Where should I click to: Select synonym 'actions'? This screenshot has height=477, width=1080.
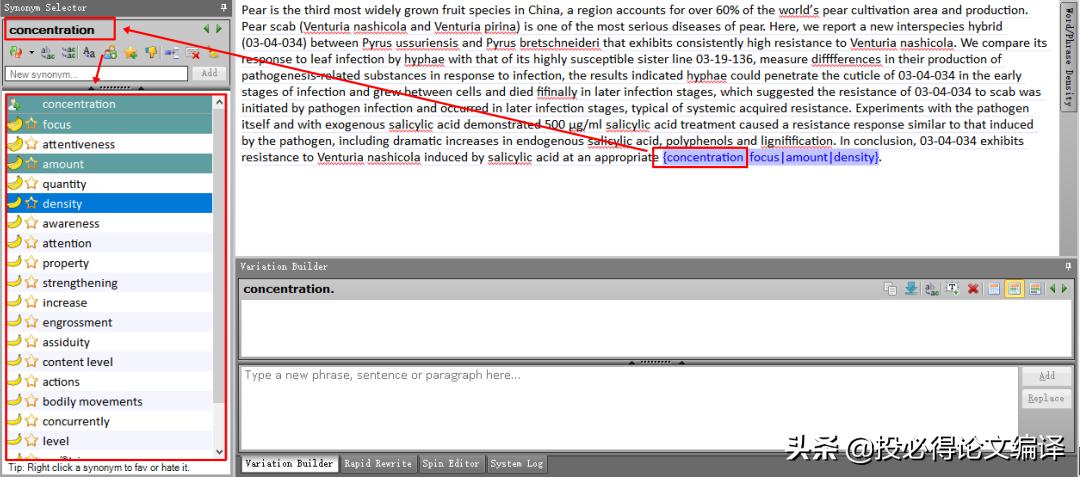point(109,381)
